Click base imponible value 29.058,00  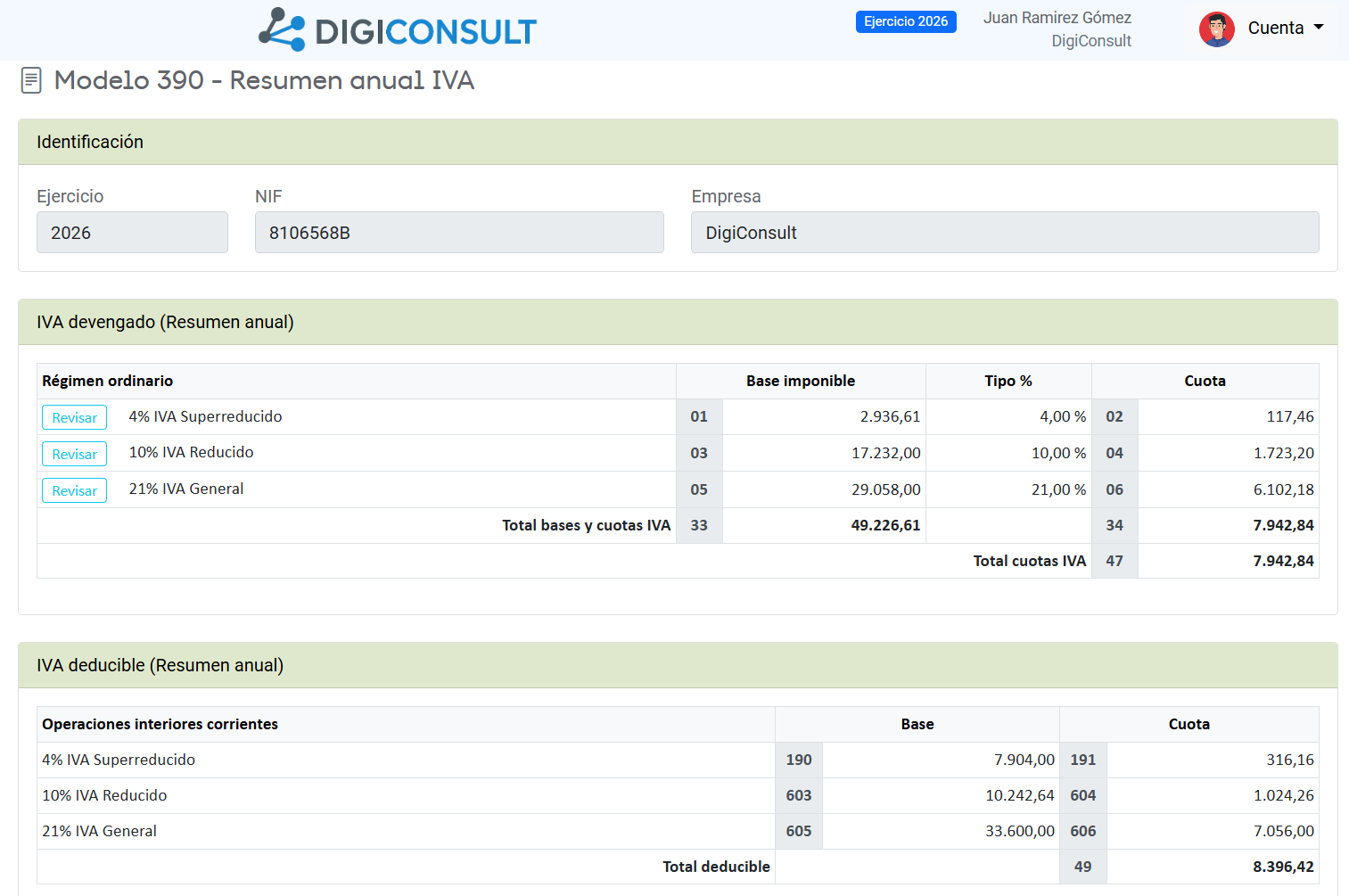click(x=885, y=489)
